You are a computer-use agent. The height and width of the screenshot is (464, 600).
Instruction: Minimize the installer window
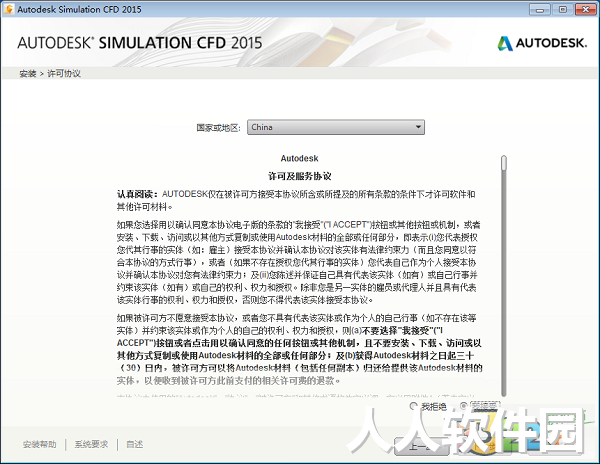point(540,9)
